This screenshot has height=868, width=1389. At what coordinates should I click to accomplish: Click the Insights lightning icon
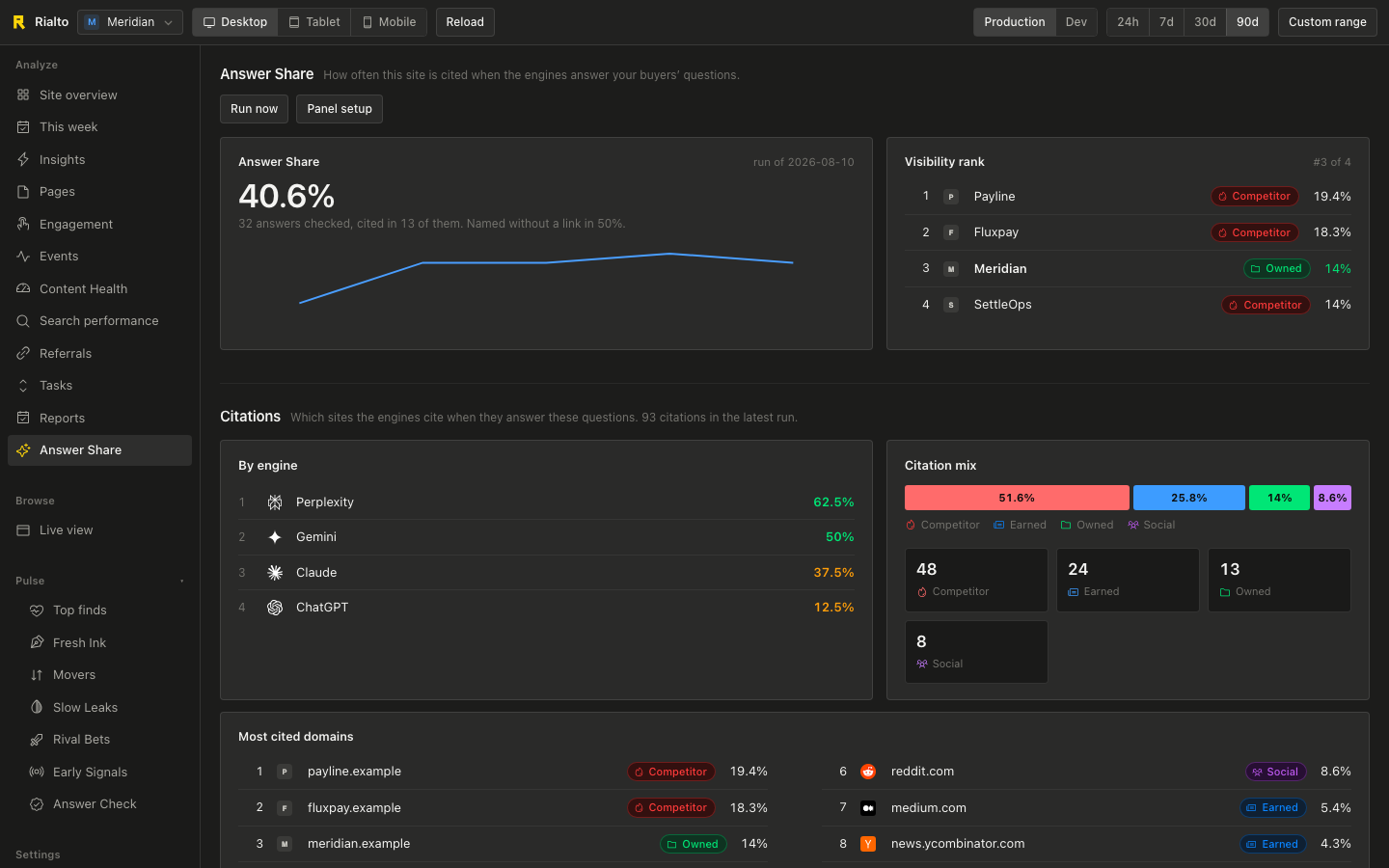coord(23,159)
